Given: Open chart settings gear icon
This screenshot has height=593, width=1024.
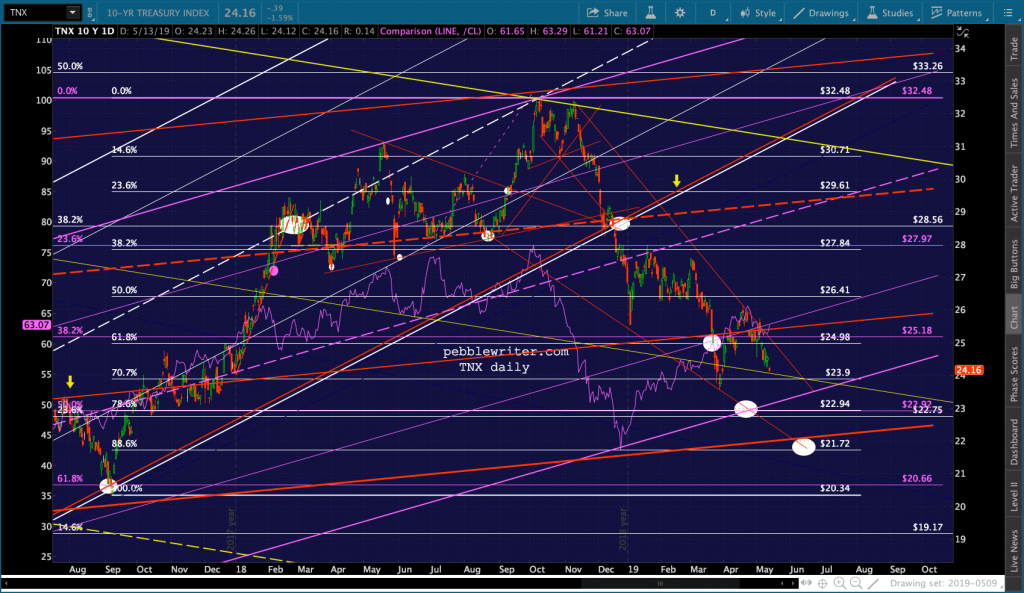Looking at the screenshot, I should 680,12.
